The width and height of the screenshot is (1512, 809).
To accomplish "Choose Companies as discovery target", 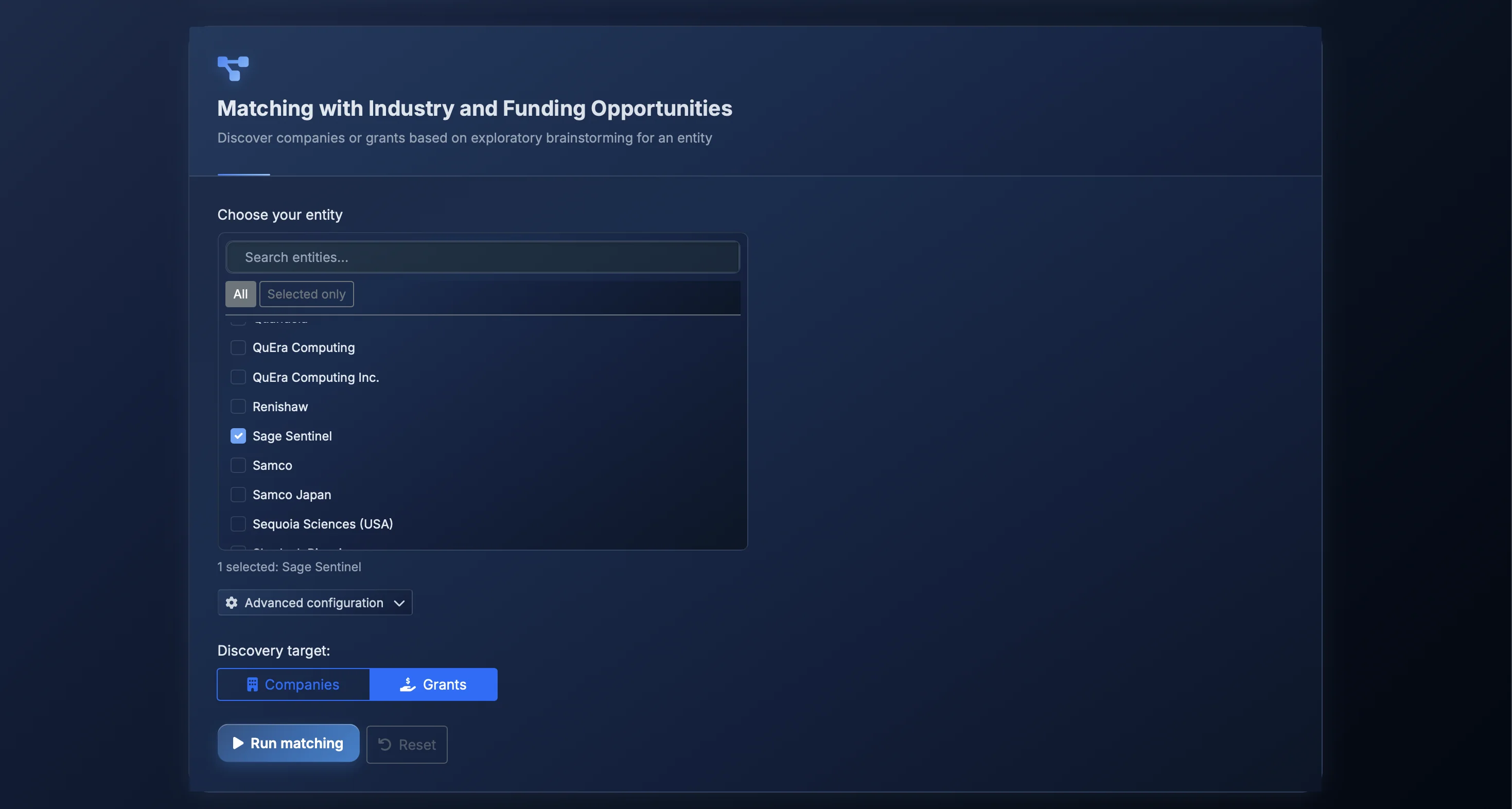I will tap(293, 684).
